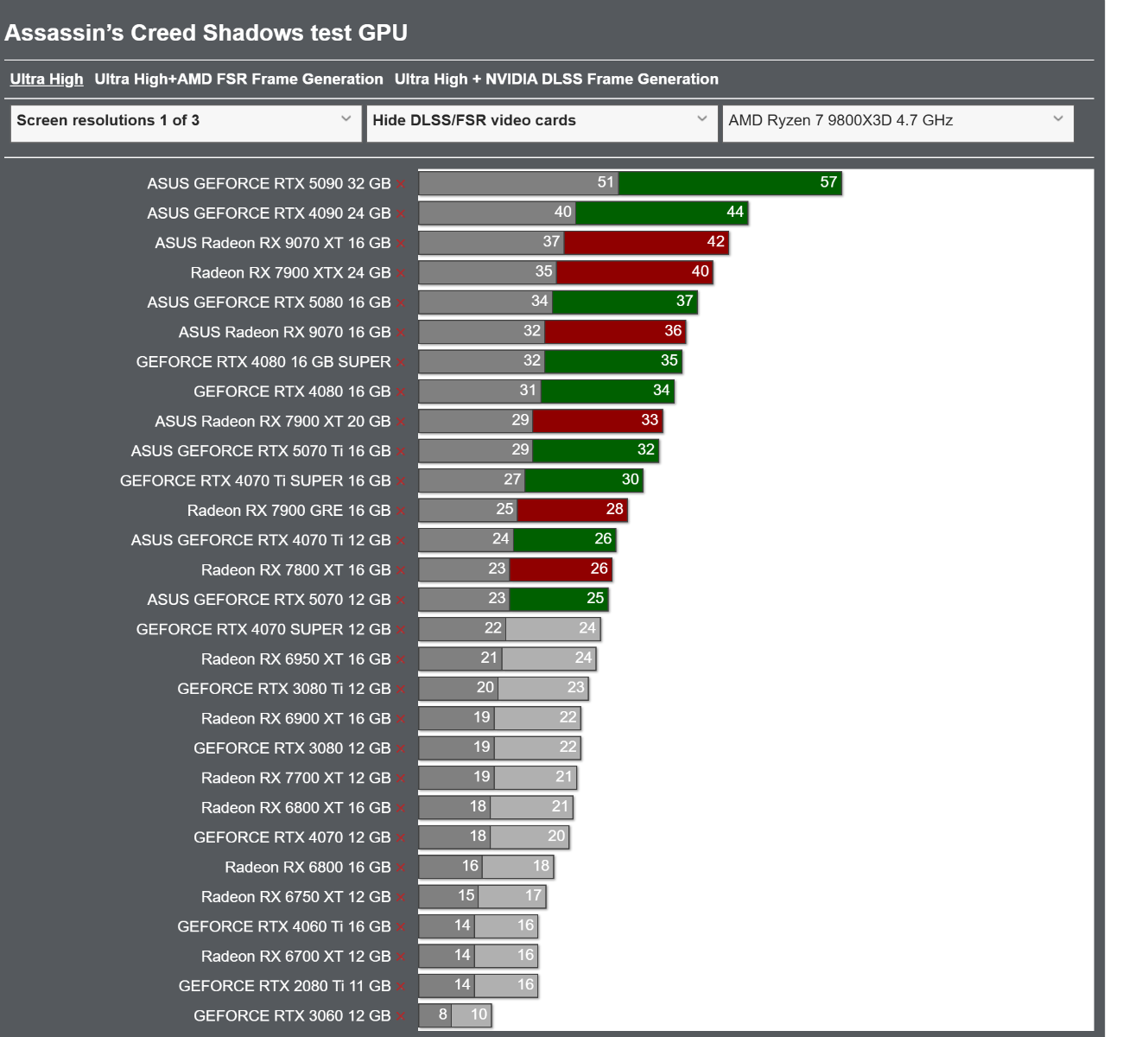
Task: Click red X beside Radeon RX 6800 XT
Action: coord(402,809)
